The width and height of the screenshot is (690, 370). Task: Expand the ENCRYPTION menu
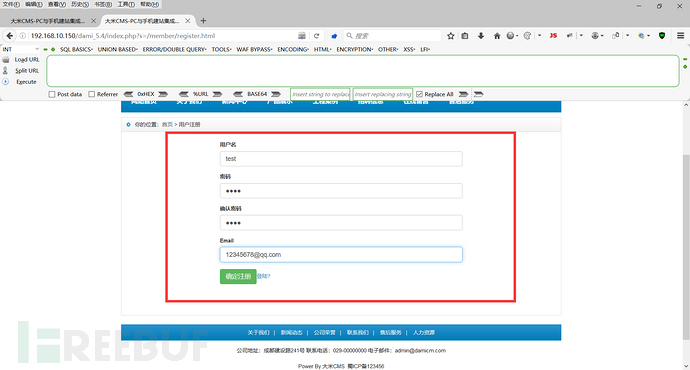click(355, 49)
